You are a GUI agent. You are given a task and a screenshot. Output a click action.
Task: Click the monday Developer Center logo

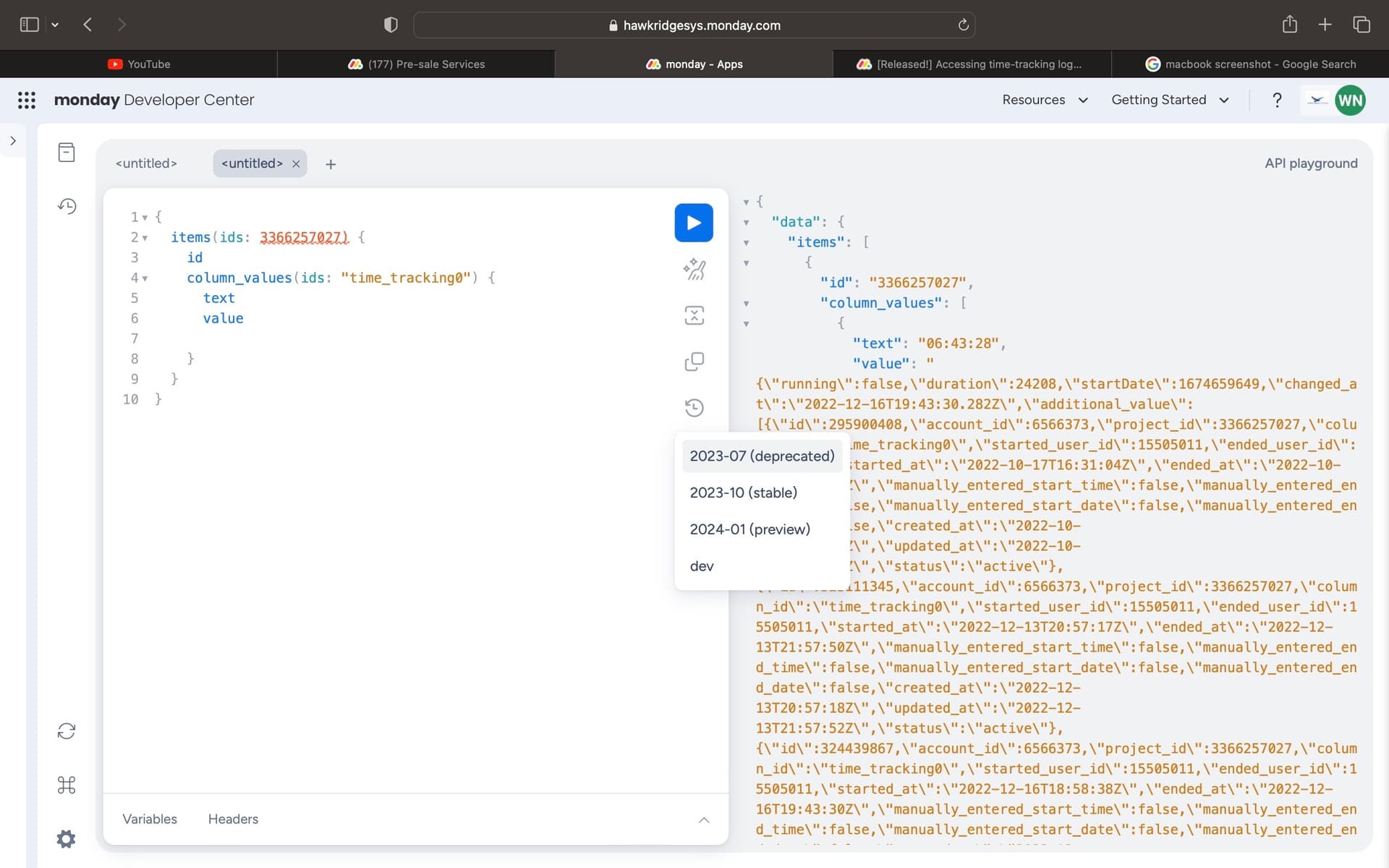tap(154, 100)
